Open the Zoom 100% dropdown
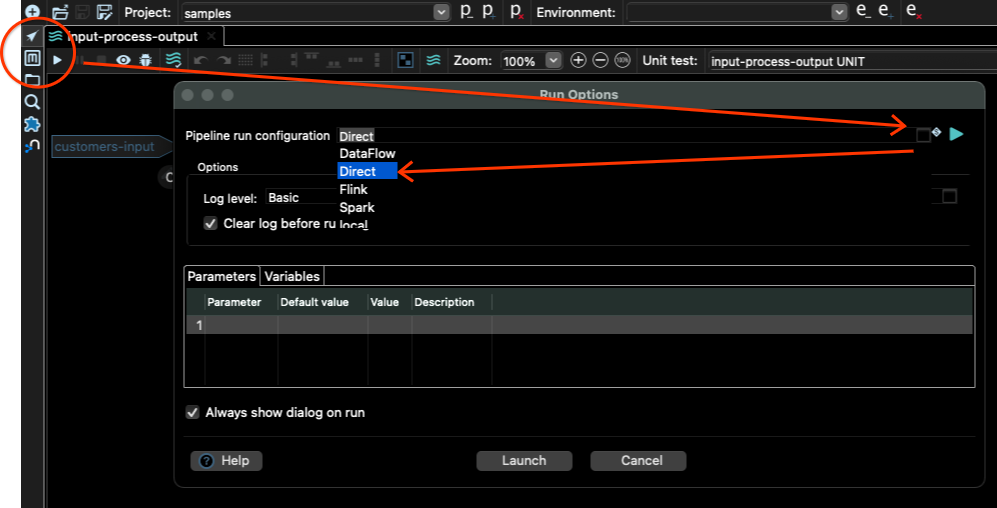997x508 pixels. click(x=531, y=61)
